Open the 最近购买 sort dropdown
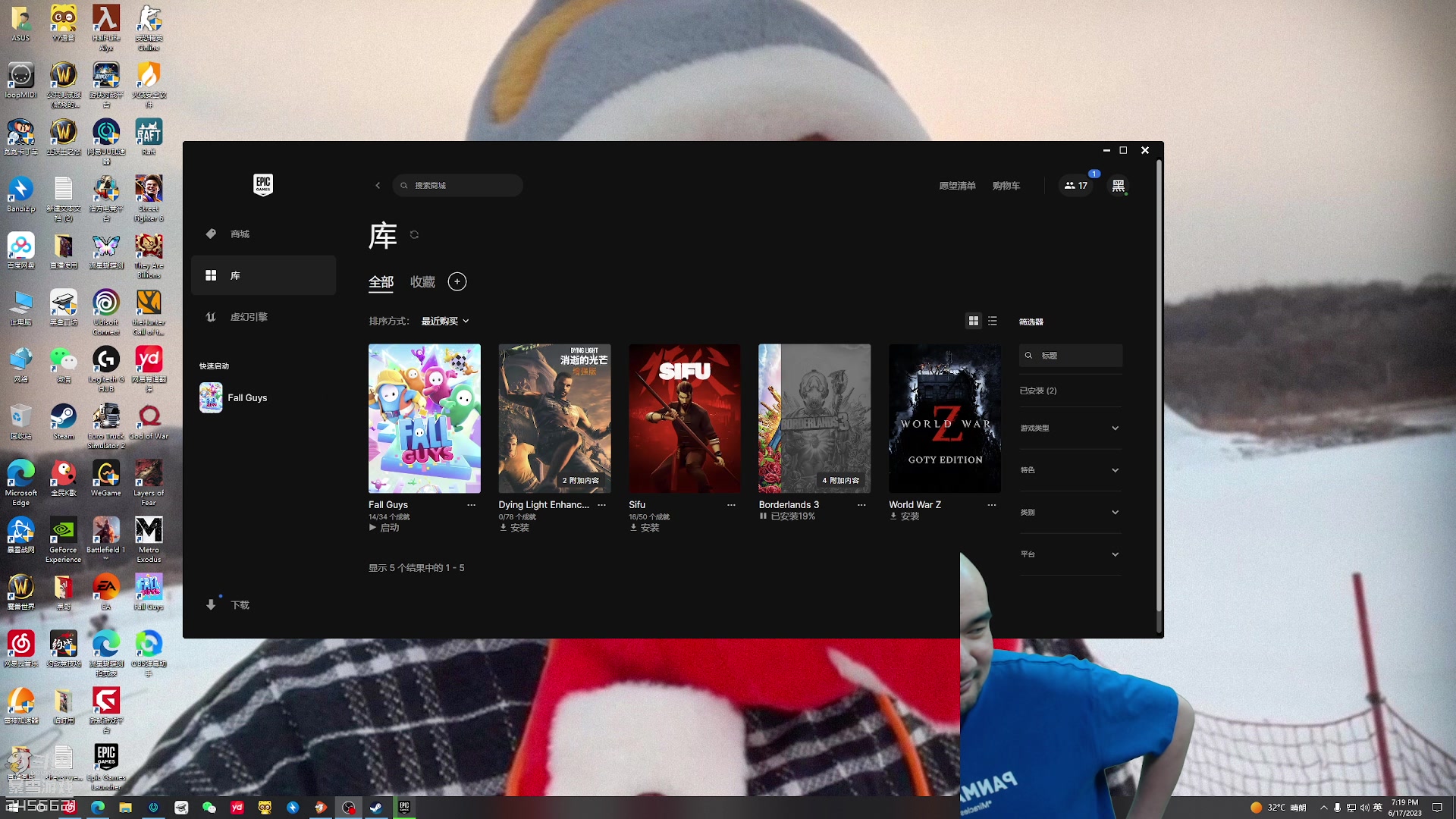This screenshot has width=1456, height=819. click(445, 322)
